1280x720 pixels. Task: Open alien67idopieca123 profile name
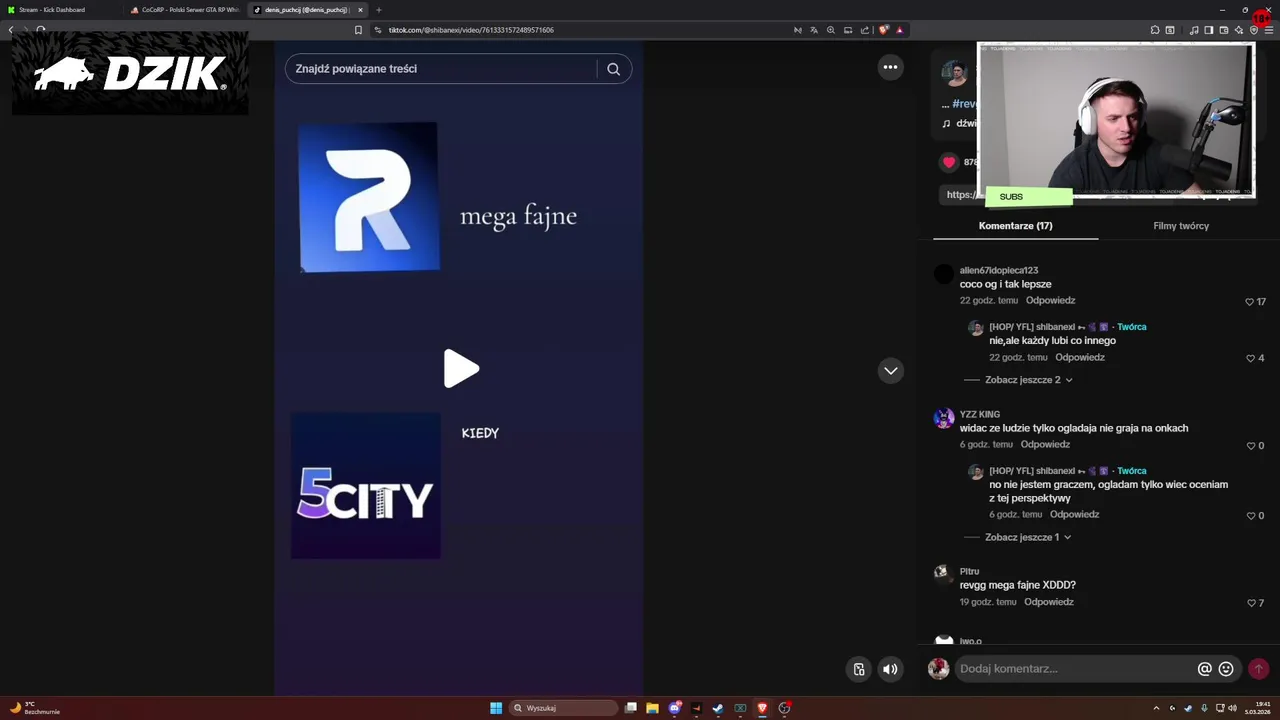coord(999,270)
